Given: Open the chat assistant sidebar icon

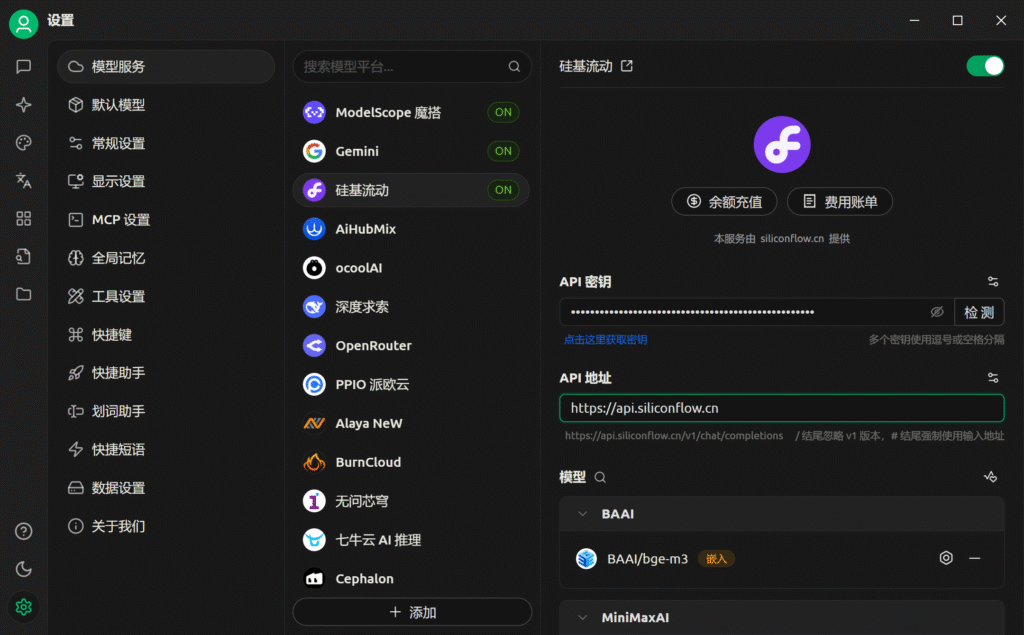Looking at the screenshot, I should pyautogui.click(x=24, y=67).
